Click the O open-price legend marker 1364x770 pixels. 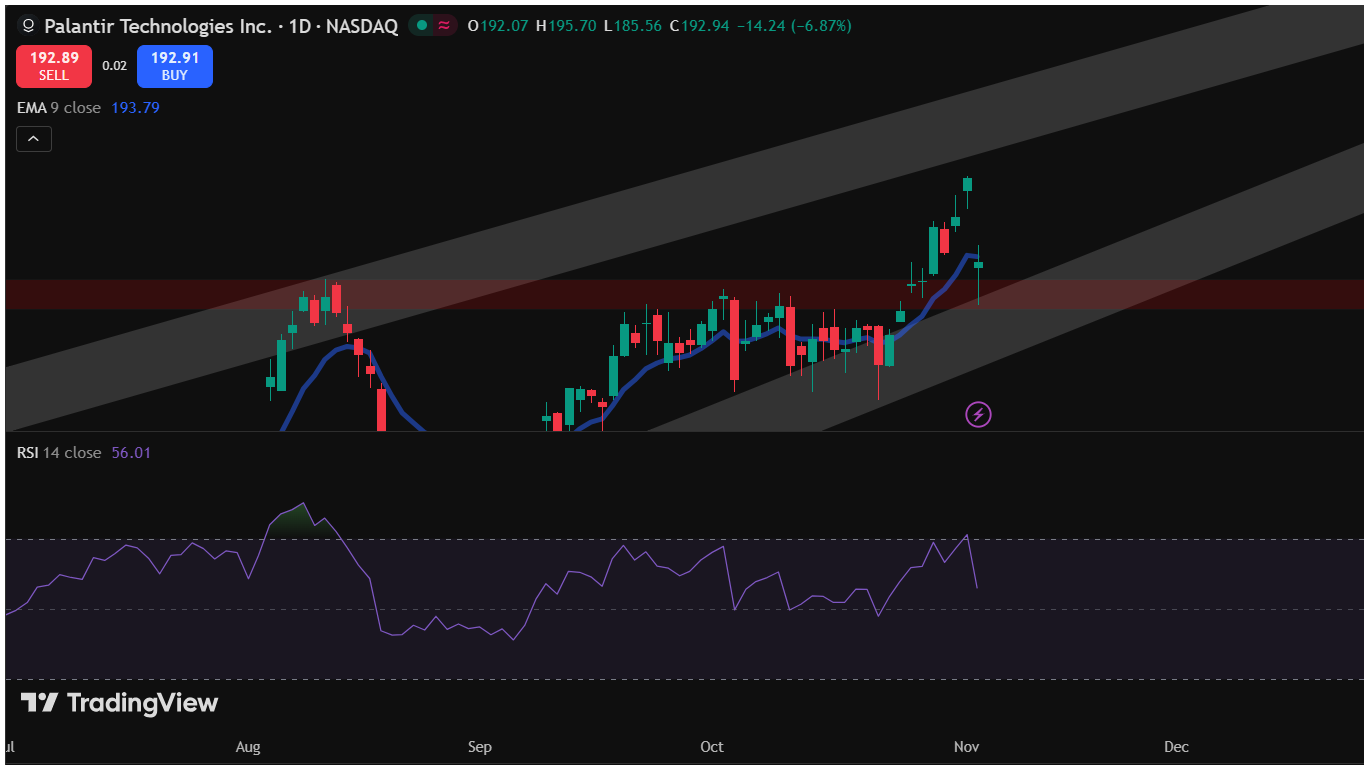tap(473, 26)
